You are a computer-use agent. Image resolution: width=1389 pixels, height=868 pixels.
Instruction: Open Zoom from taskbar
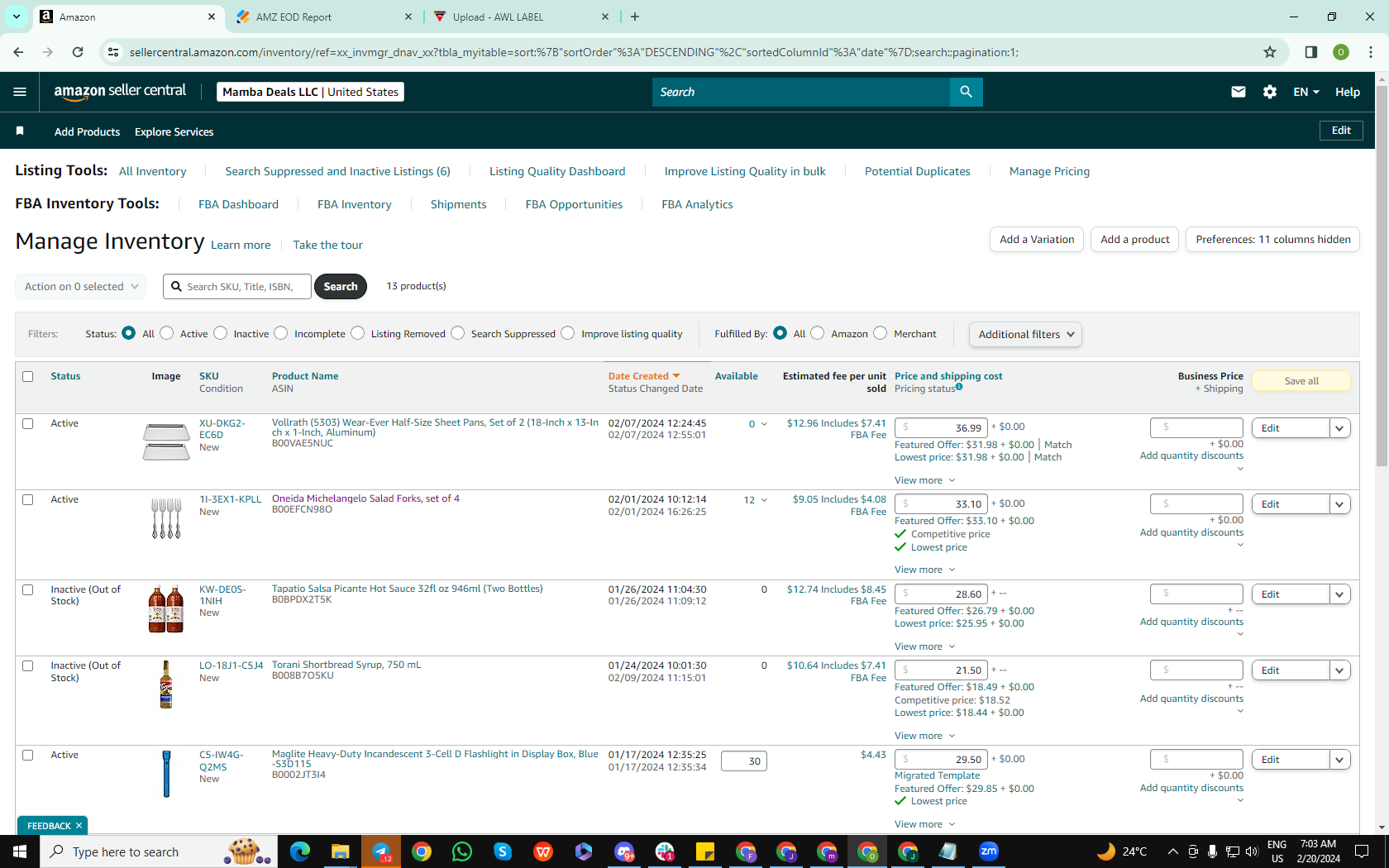(x=989, y=851)
